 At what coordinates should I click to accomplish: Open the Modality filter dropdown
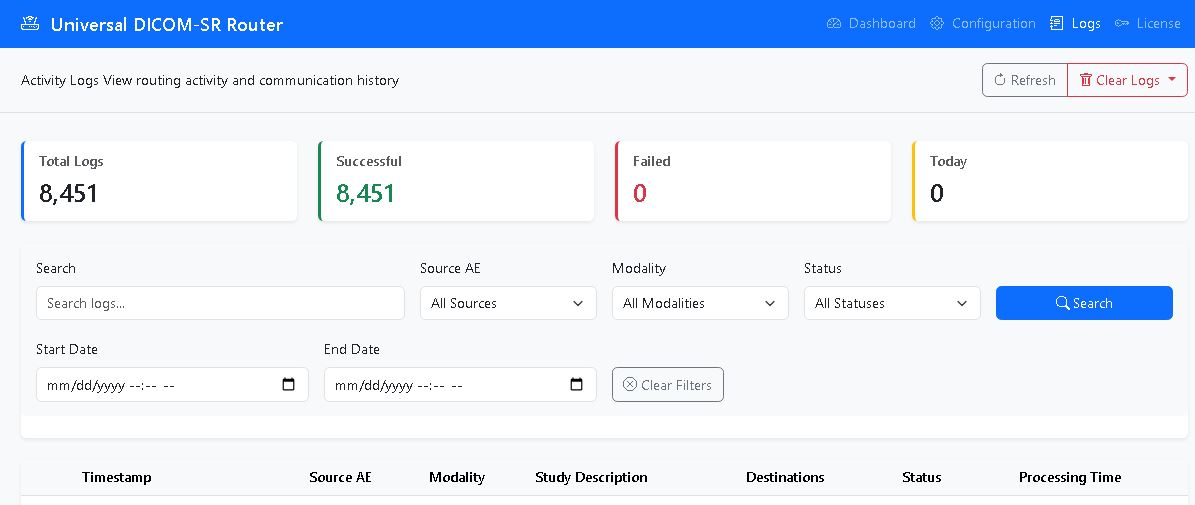click(x=700, y=303)
